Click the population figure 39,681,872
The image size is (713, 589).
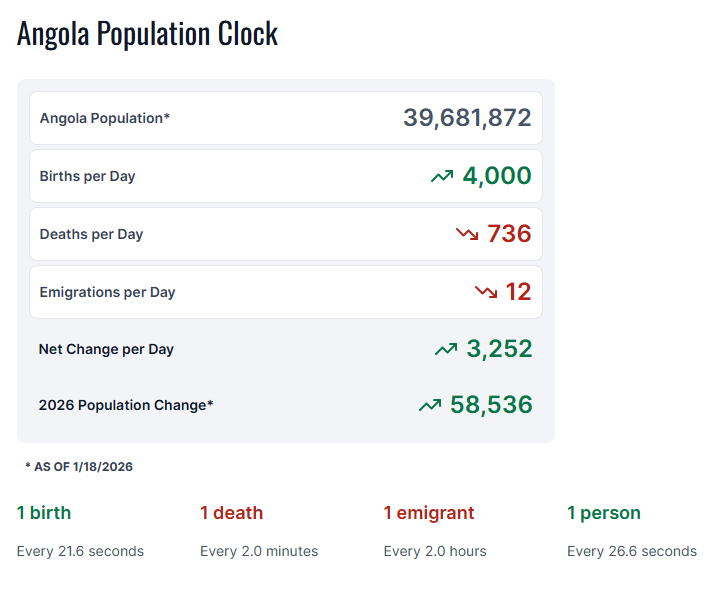coord(467,118)
